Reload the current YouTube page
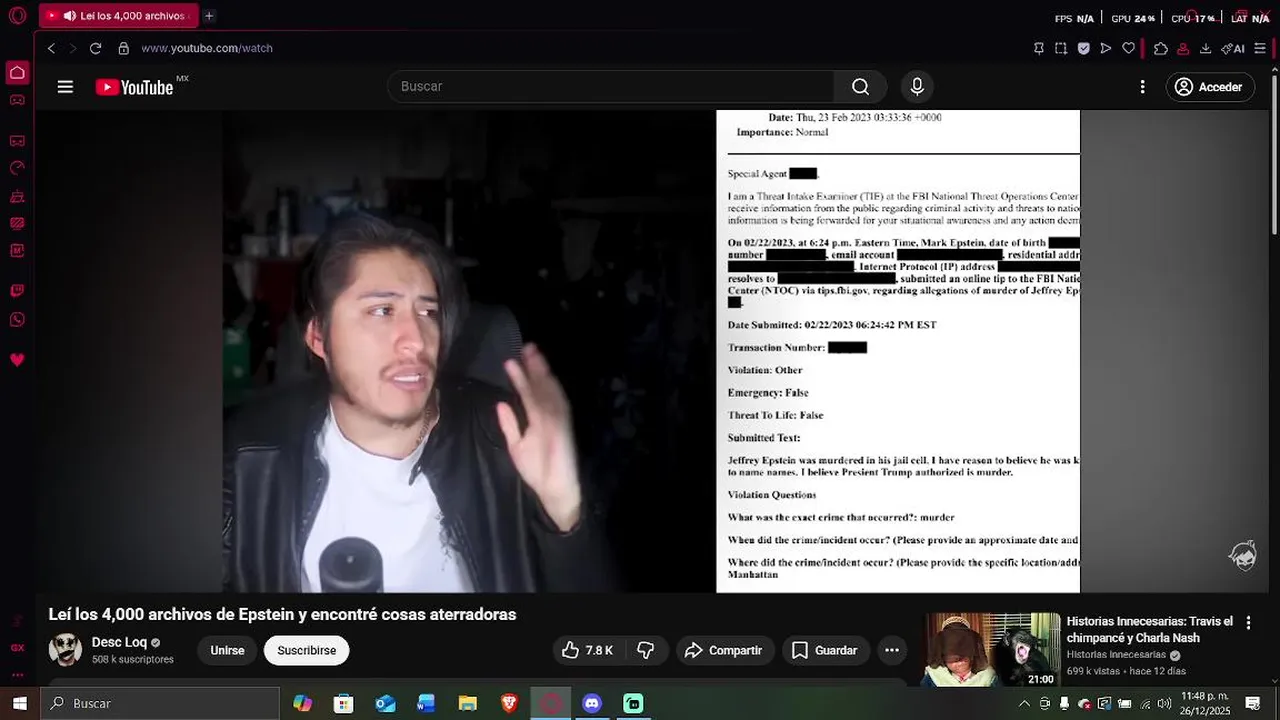This screenshot has width=1280, height=720. (95, 48)
